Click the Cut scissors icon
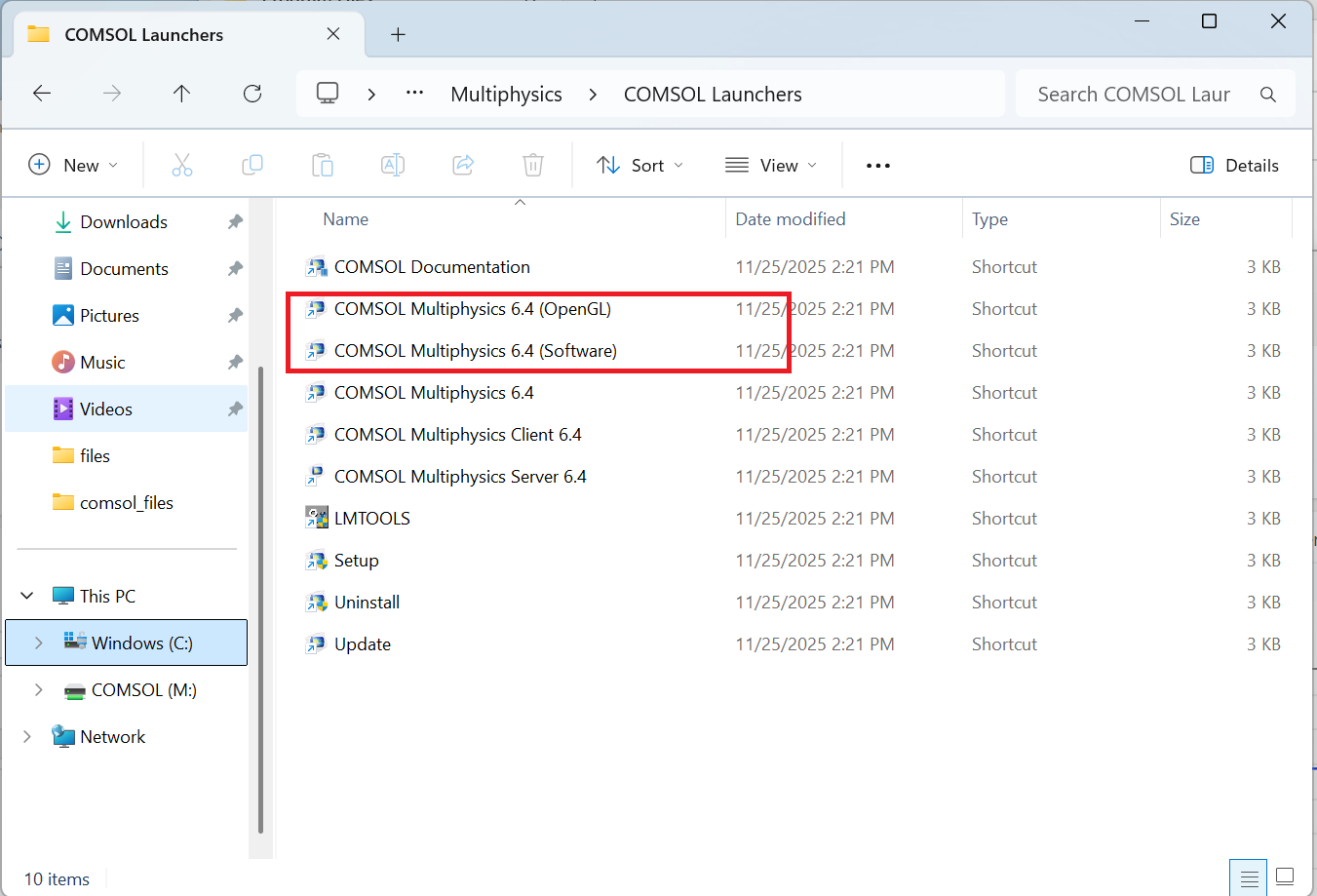Viewport: 1317px width, 896px height. (x=182, y=166)
